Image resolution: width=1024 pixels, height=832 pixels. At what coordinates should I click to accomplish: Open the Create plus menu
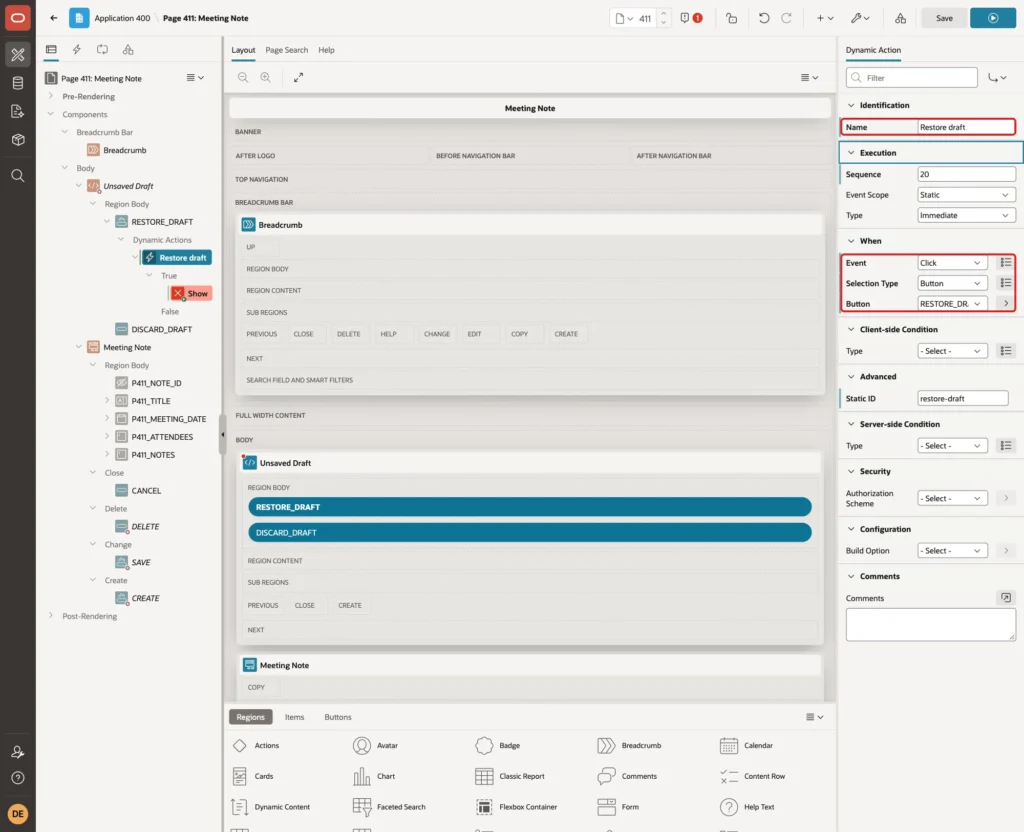[x=825, y=18]
